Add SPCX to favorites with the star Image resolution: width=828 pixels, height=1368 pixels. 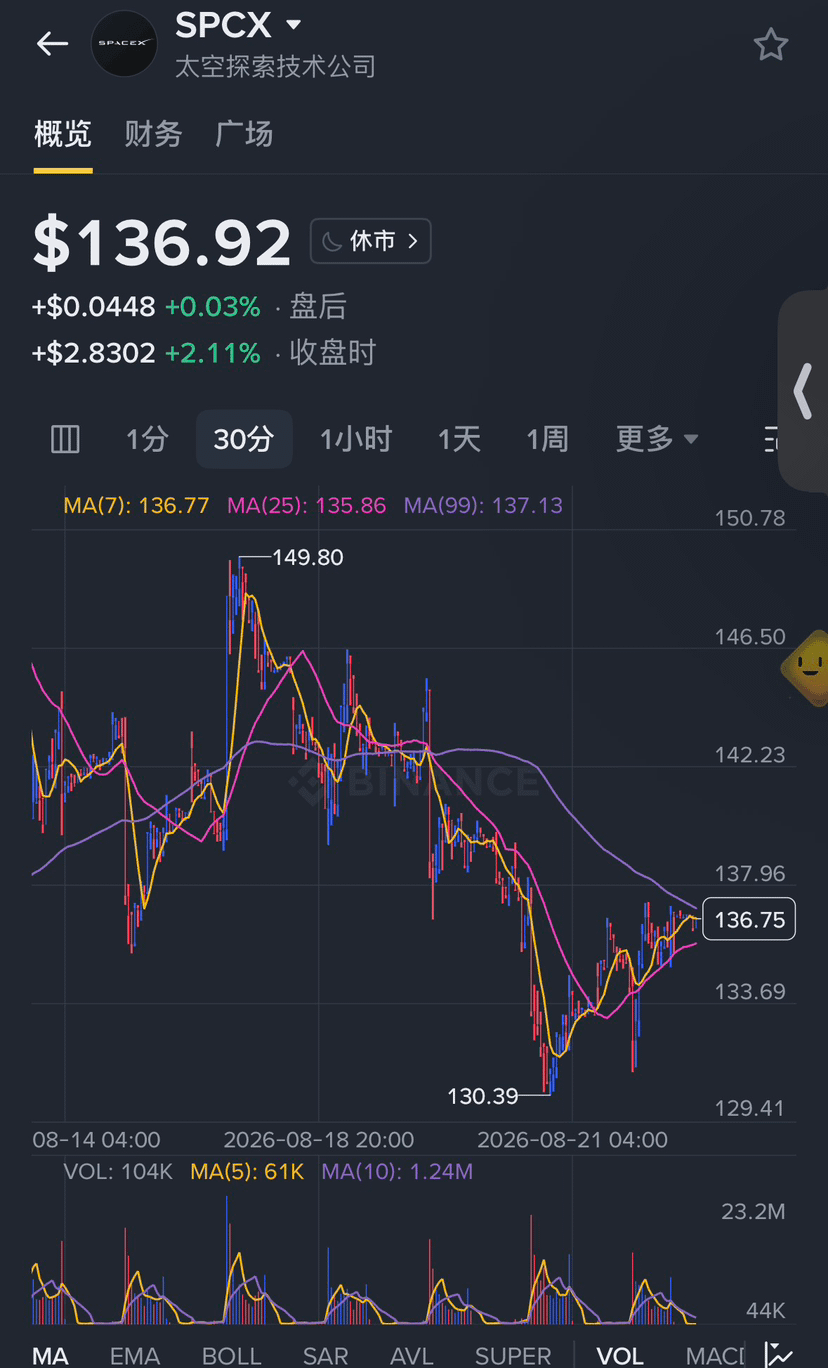(770, 44)
